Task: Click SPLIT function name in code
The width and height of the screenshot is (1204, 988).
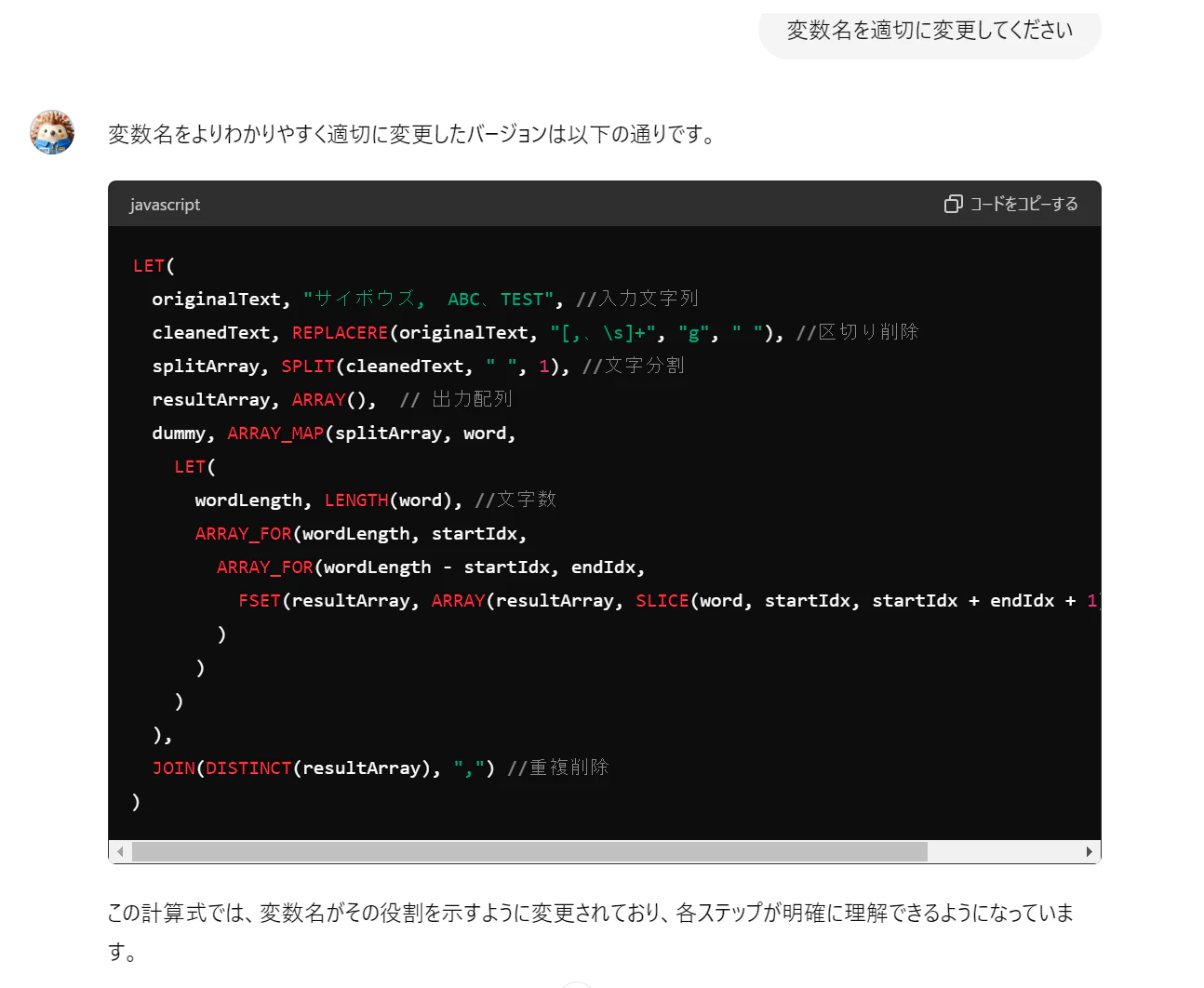Action: [308, 366]
